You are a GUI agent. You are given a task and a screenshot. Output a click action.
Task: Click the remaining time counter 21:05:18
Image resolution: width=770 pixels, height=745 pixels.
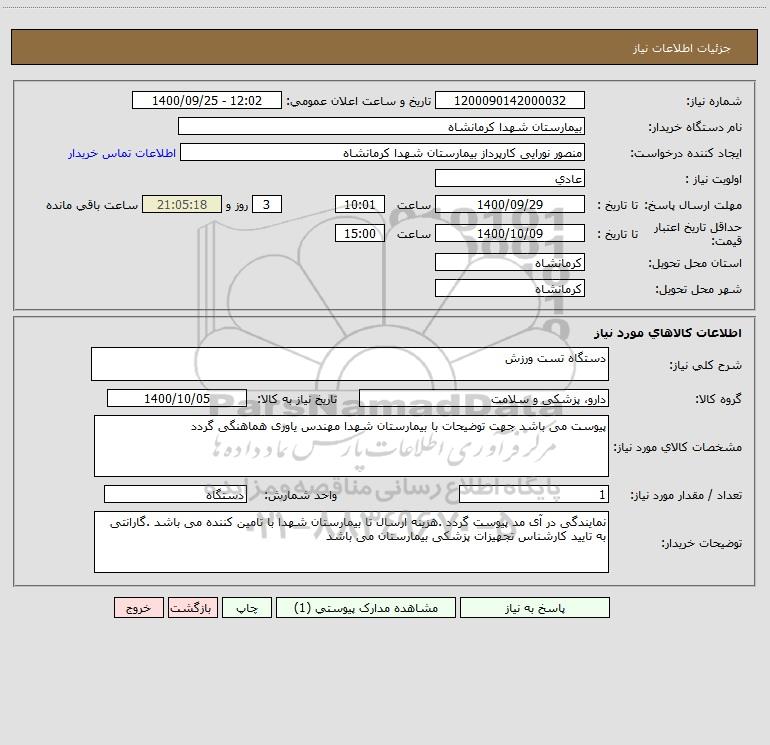pyautogui.click(x=182, y=204)
